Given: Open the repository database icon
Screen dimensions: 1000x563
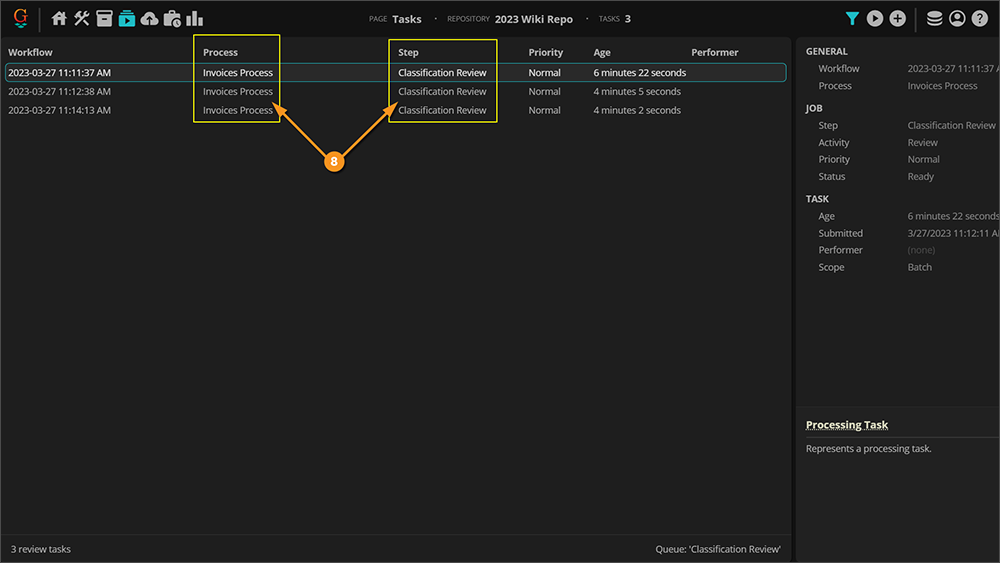Looking at the screenshot, I should [x=935, y=18].
